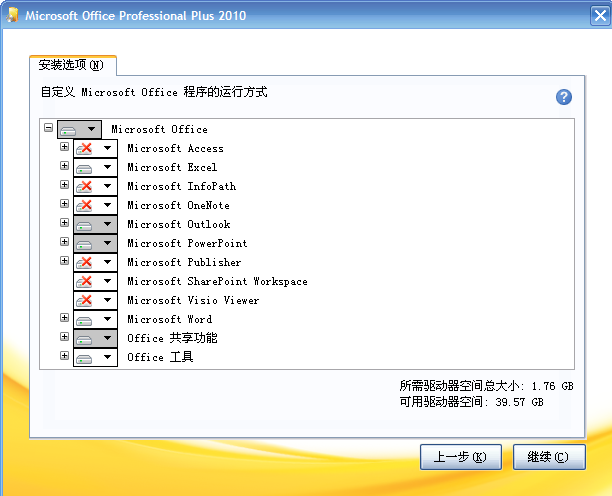Click drive icon beside Microsoft Word
The width and height of the screenshot is (612, 496).
pyautogui.click(x=84, y=320)
